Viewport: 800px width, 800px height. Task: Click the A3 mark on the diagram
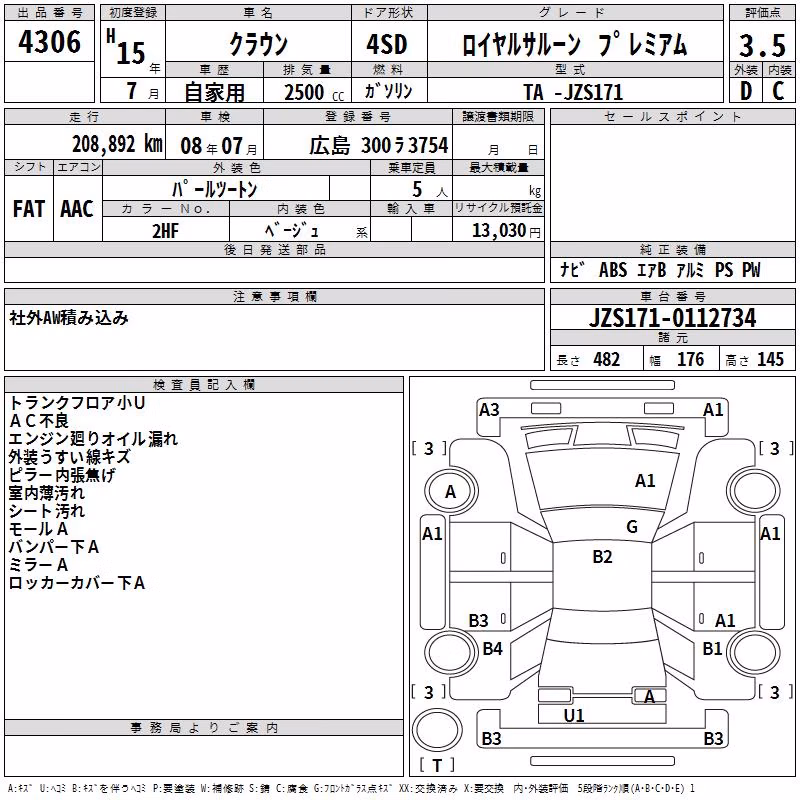[x=489, y=410]
